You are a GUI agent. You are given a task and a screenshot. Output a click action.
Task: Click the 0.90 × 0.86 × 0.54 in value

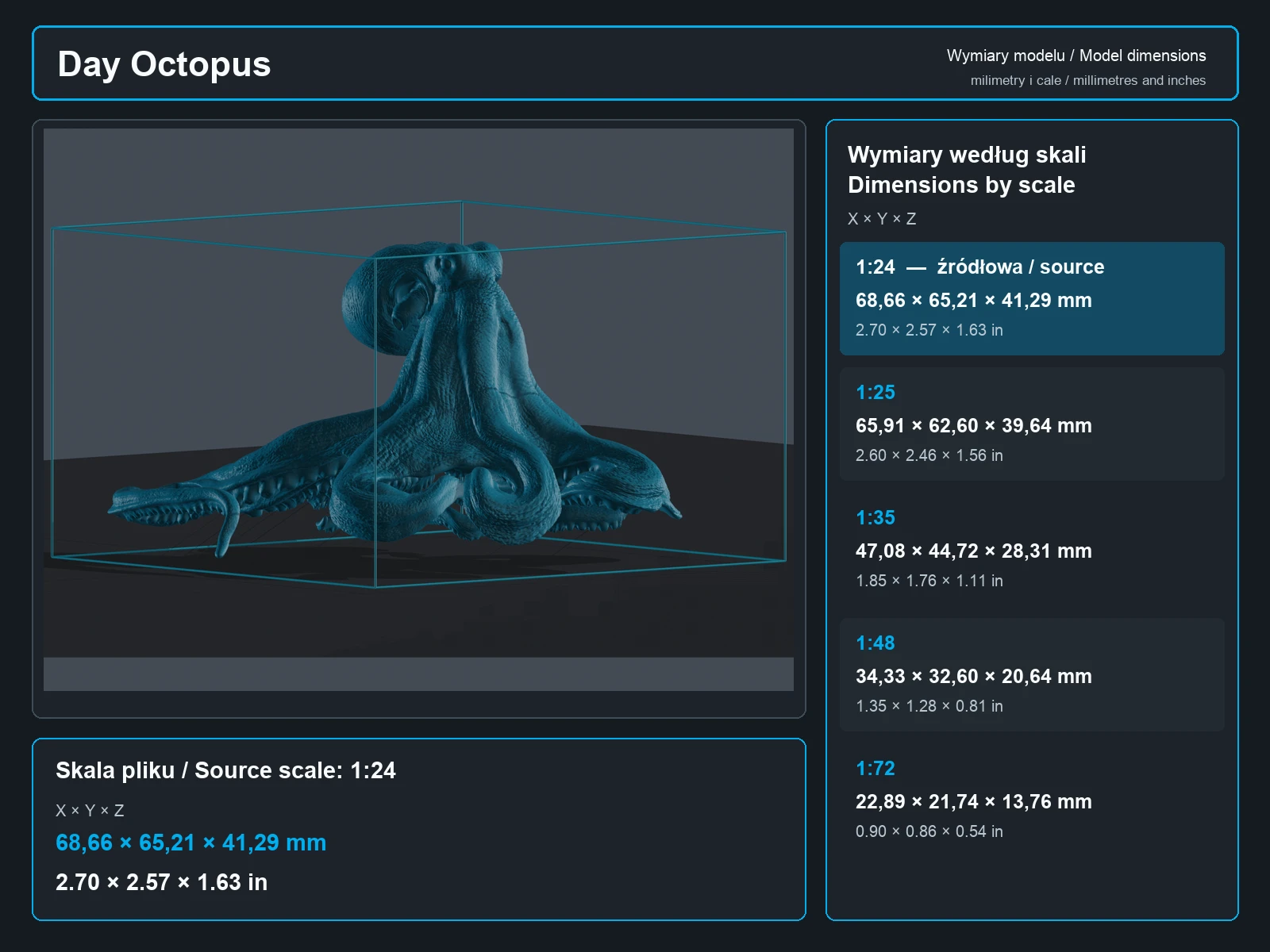929,831
